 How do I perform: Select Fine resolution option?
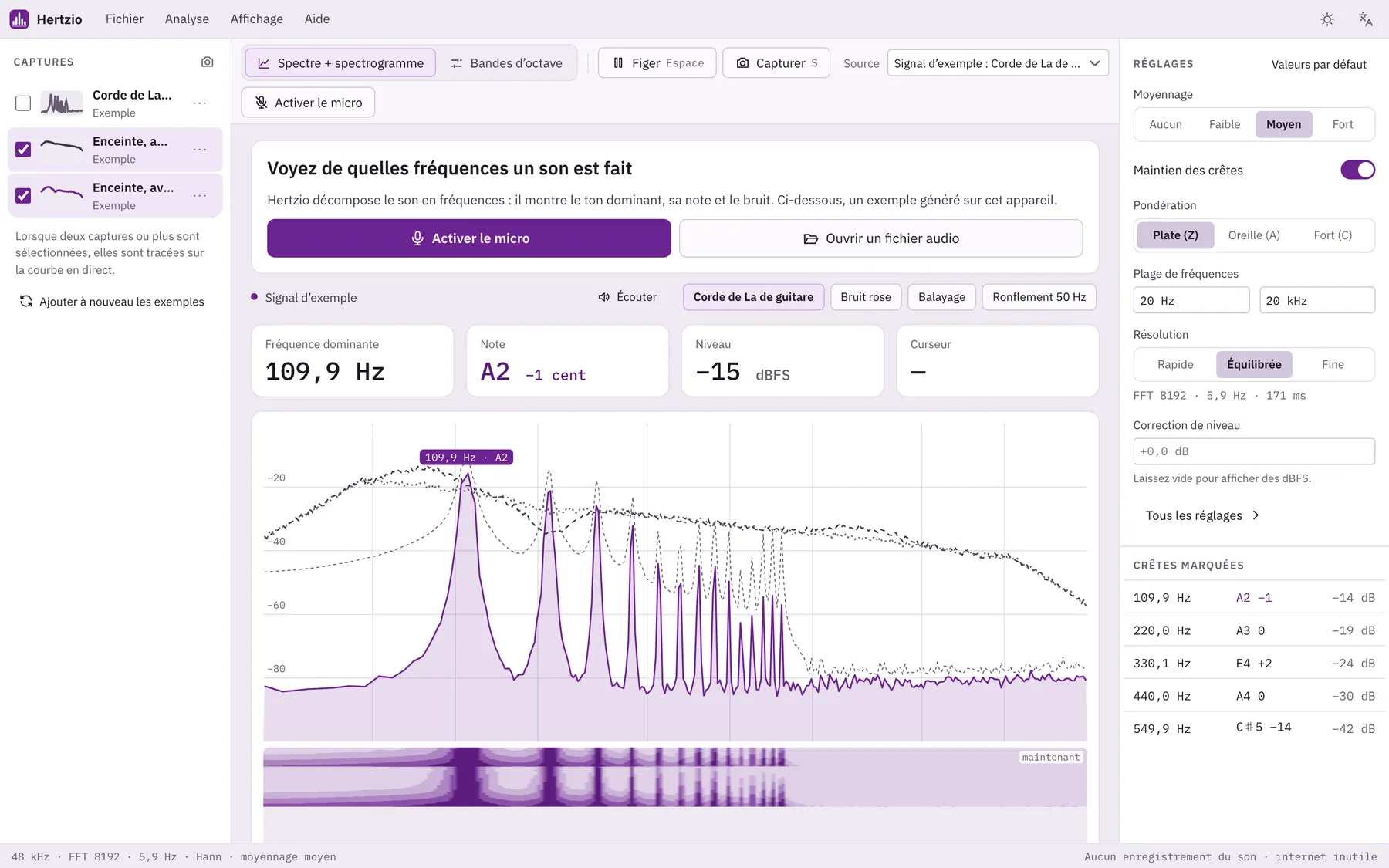(x=1333, y=364)
